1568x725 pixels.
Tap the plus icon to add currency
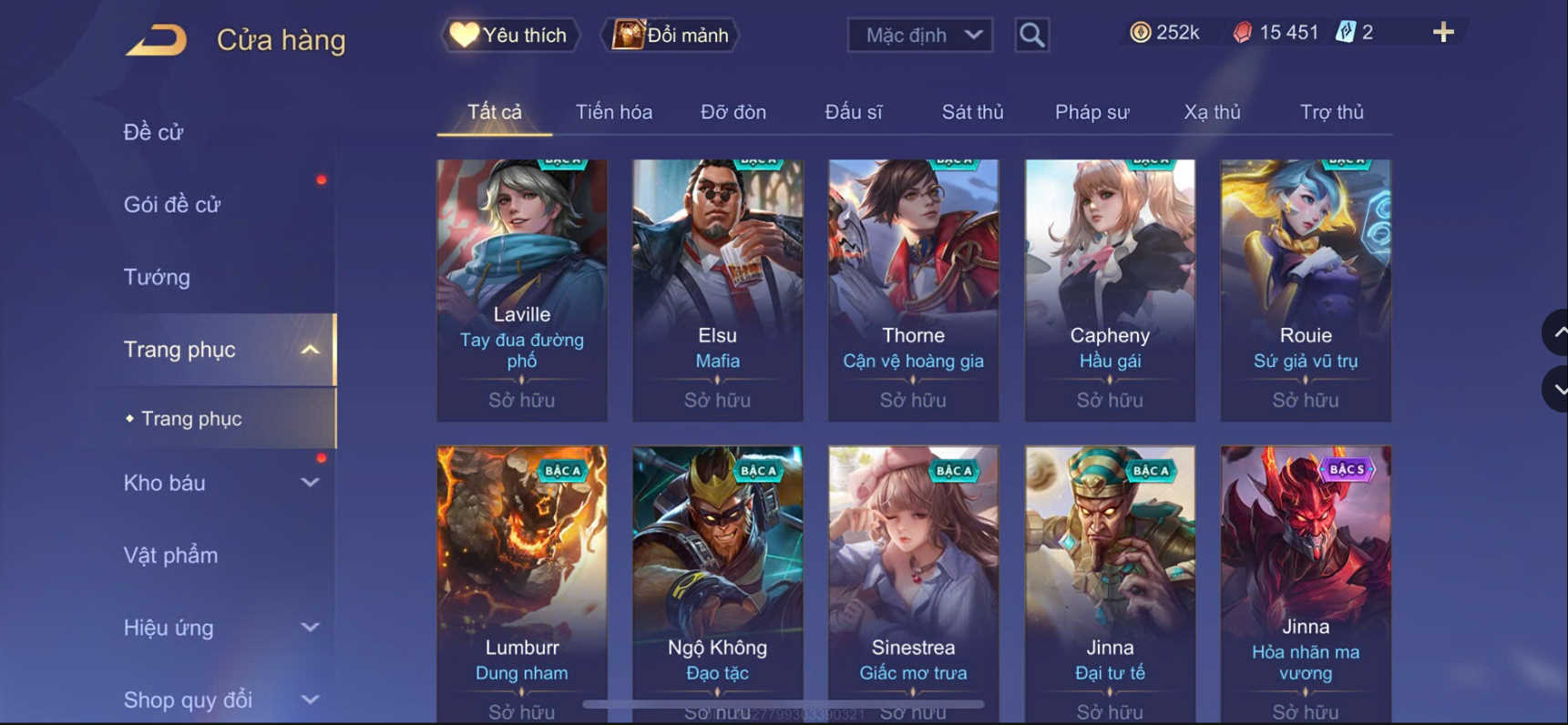(x=1443, y=33)
